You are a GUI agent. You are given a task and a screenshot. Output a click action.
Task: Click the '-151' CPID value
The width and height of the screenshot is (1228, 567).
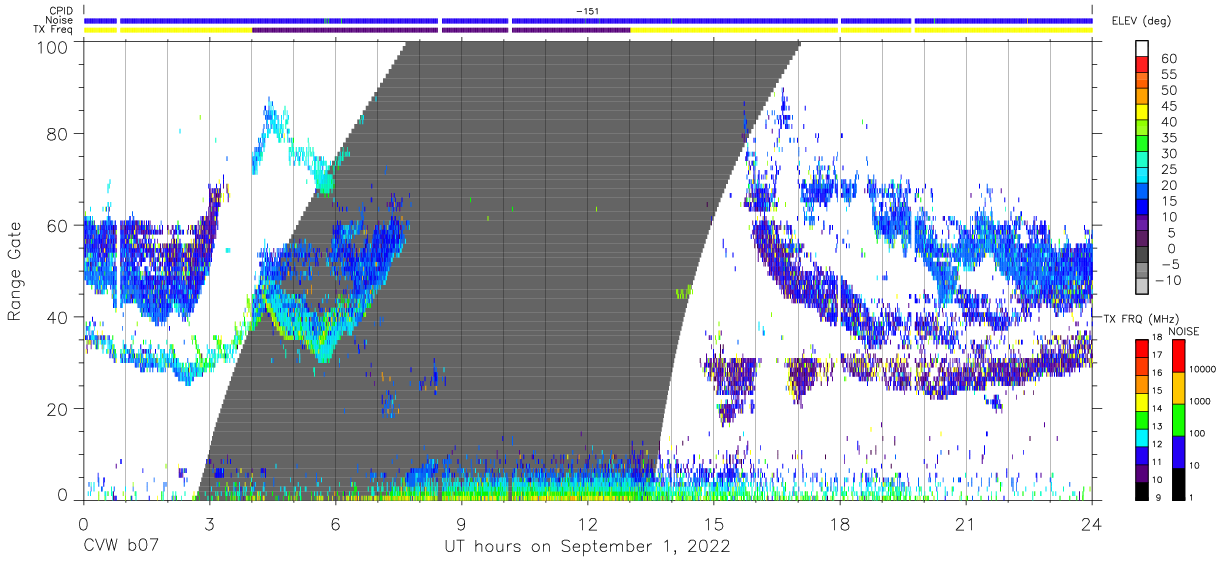tap(587, 10)
